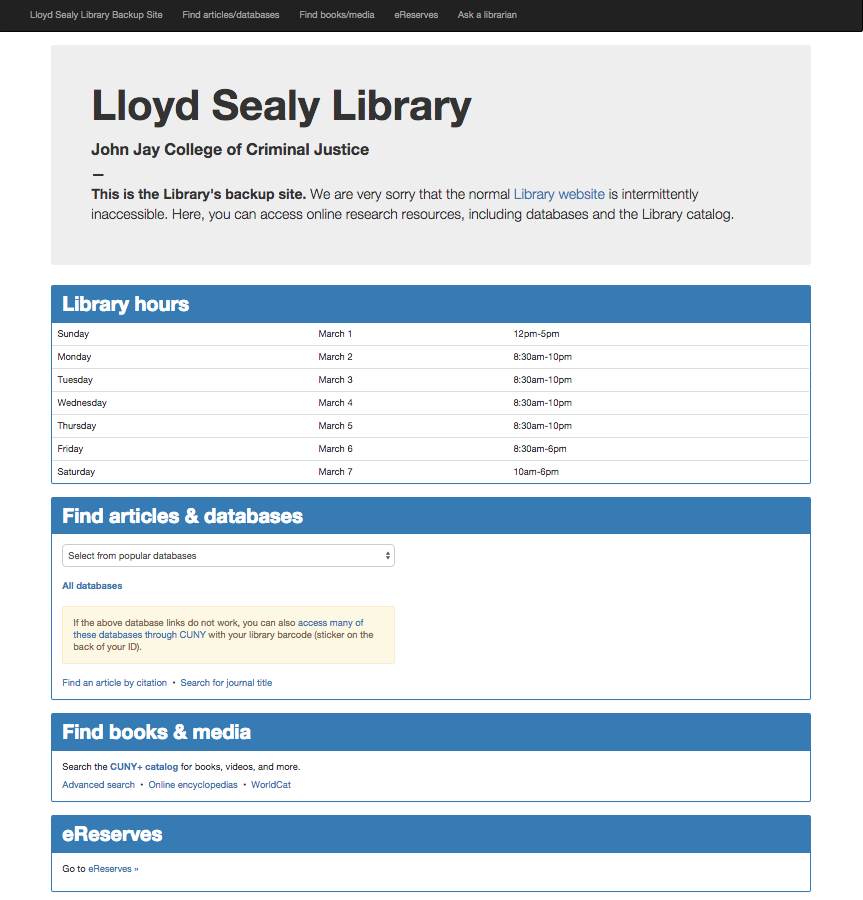This screenshot has height=900, width=863.
Task: Open Ask a librarian nav item
Action: (x=487, y=15)
